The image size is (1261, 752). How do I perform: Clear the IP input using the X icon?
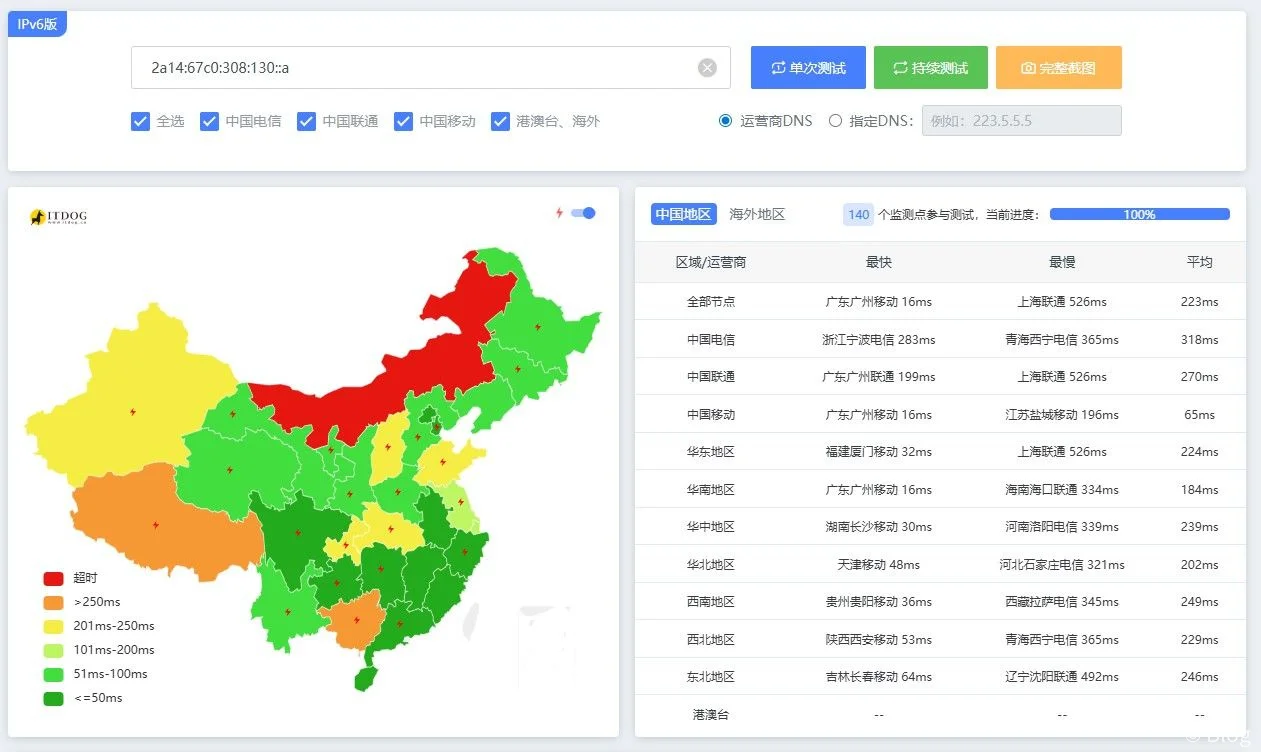click(x=707, y=67)
